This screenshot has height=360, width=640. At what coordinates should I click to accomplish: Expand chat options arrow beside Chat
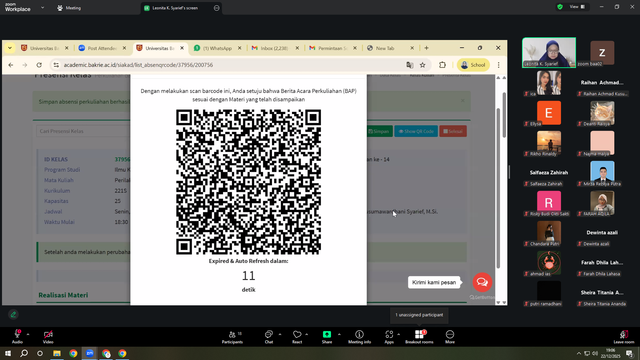280,334
